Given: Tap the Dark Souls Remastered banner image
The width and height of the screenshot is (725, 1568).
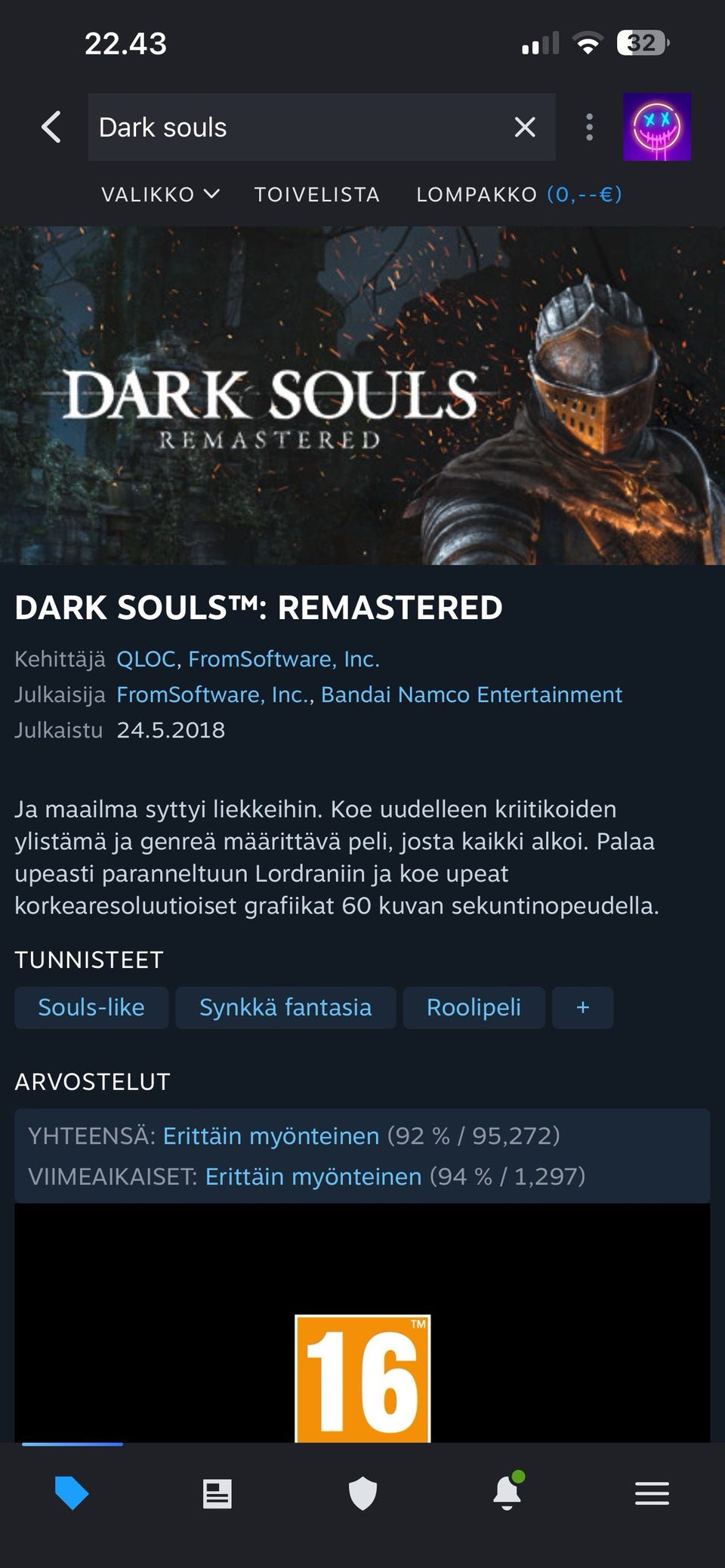Looking at the screenshot, I should pos(362,396).
